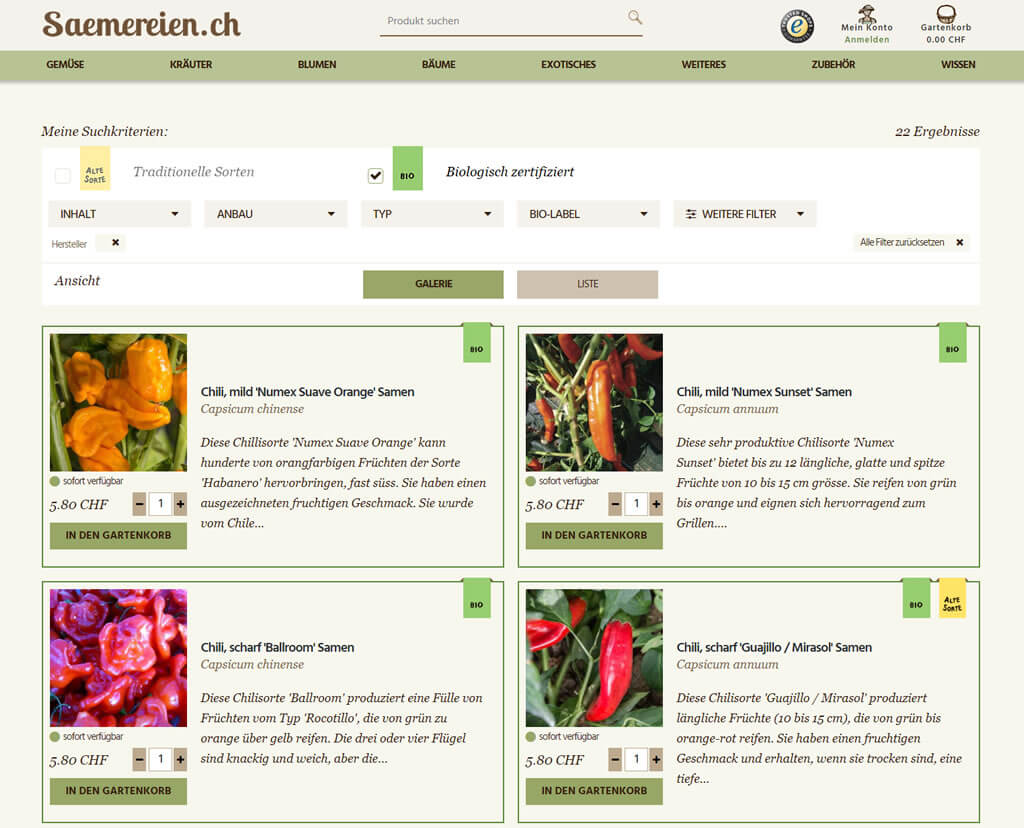Expand the Weitere Filter dropdown
The width and height of the screenshot is (1024, 828).
(x=744, y=214)
